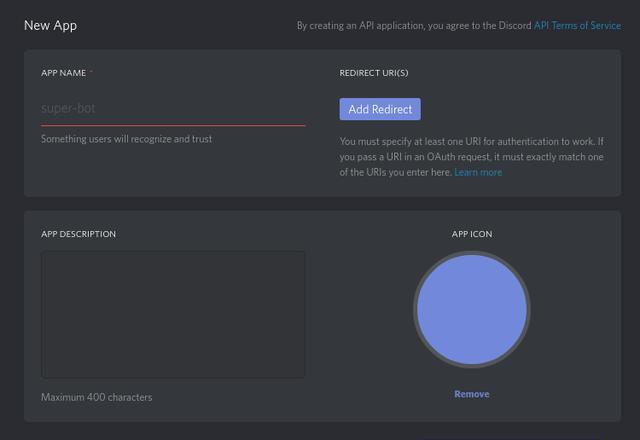This screenshot has width=640, height=440.
Task: Click the redirect URI explanation paragraph
Action: click(x=471, y=157)
